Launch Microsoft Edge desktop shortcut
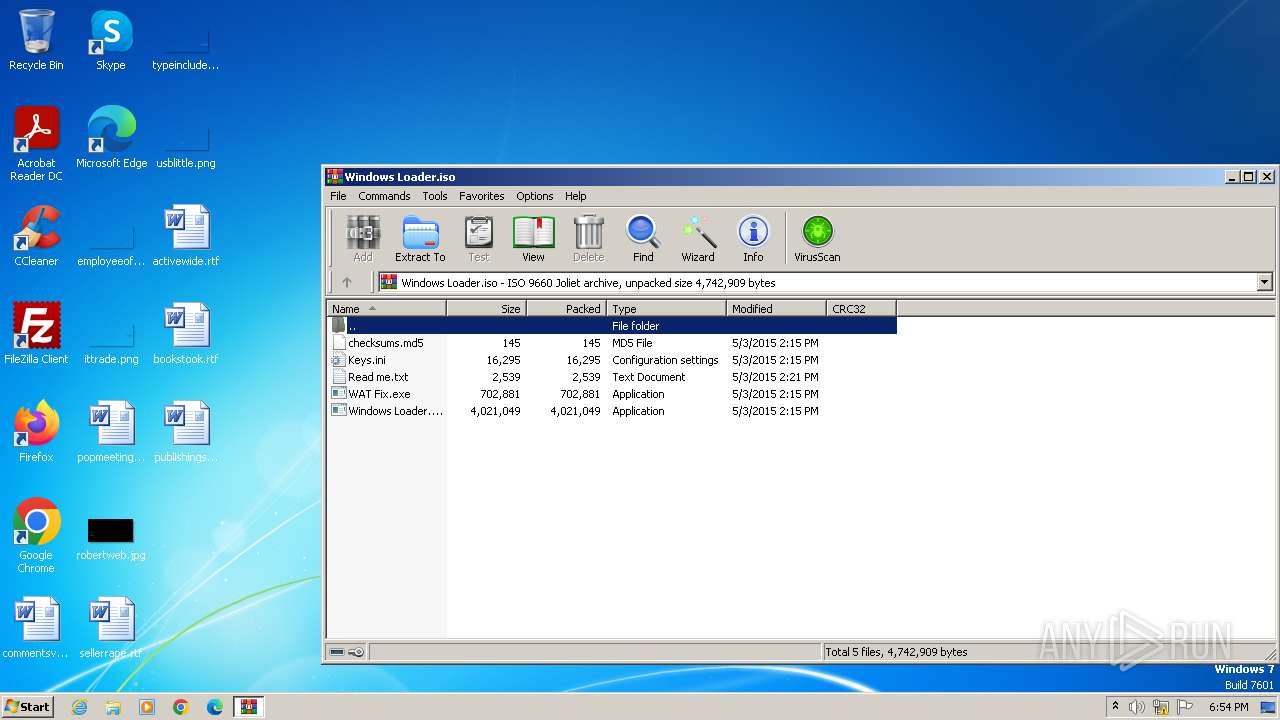 (111, 138)
